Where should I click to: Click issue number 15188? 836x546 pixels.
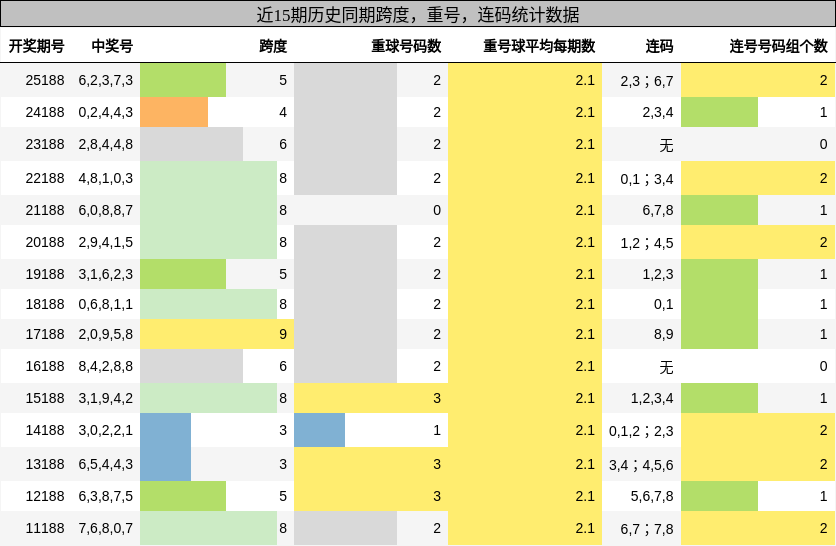pos(45,398)
